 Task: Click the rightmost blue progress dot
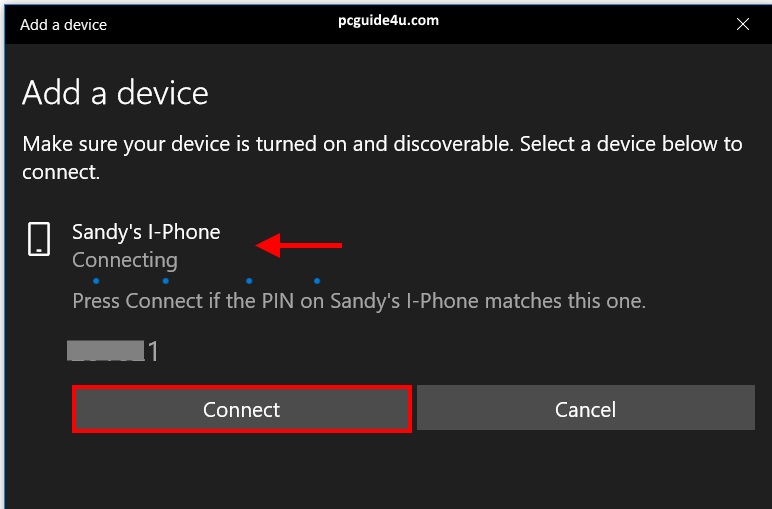[317, 281]
